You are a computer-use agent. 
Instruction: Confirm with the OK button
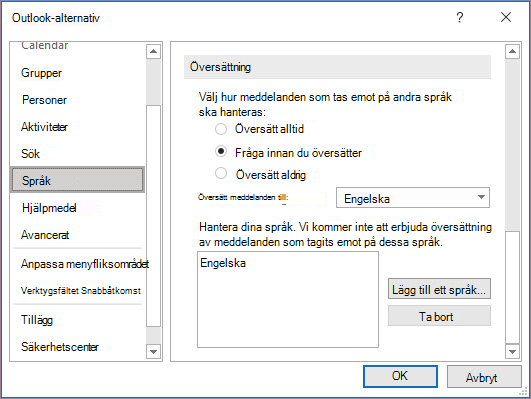point(400,376)
